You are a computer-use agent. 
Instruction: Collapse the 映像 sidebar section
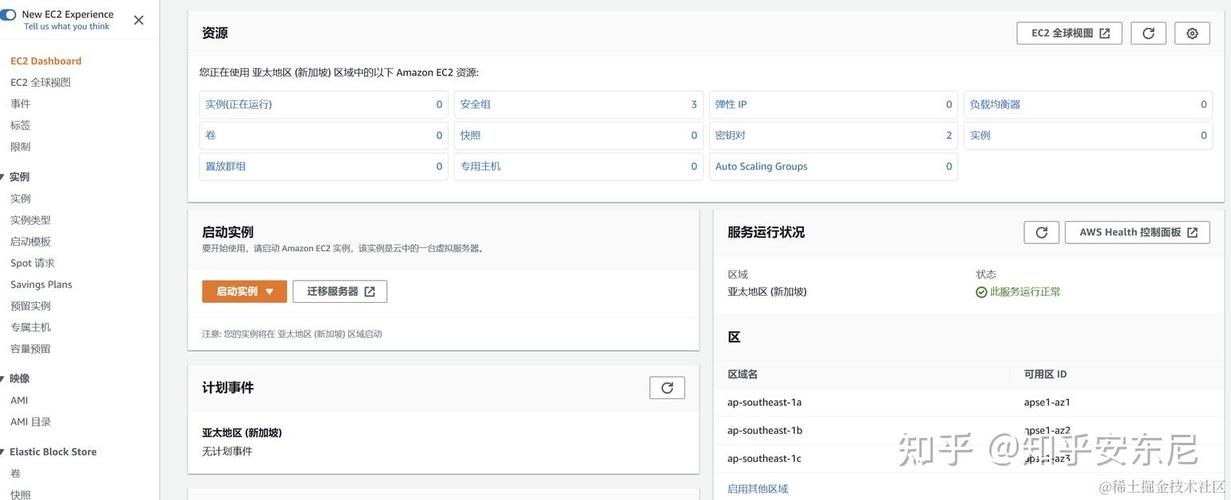pyautogui.click(x=3, y=379)
